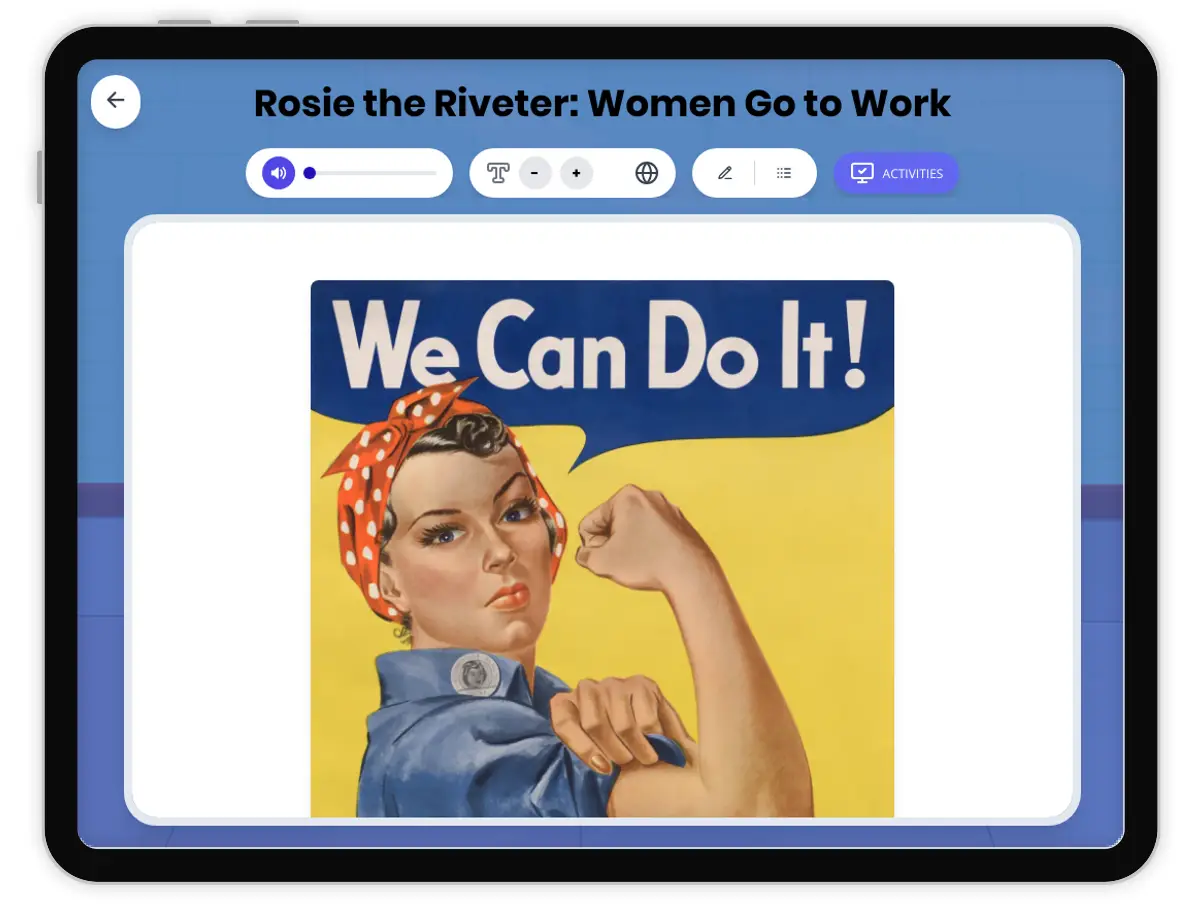Viewport: 1200px width, 906px height.
Task: Click the monitor icon in the Activities button
Action: 862,172
